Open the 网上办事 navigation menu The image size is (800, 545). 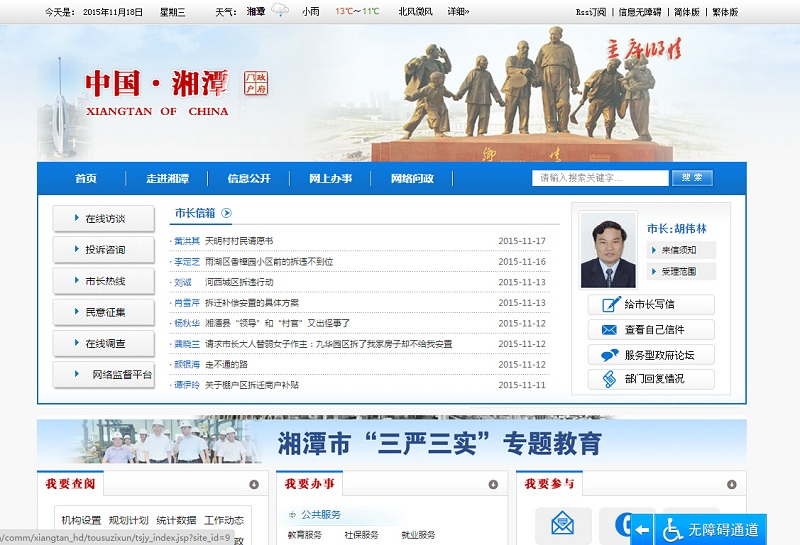coord(330,179)
